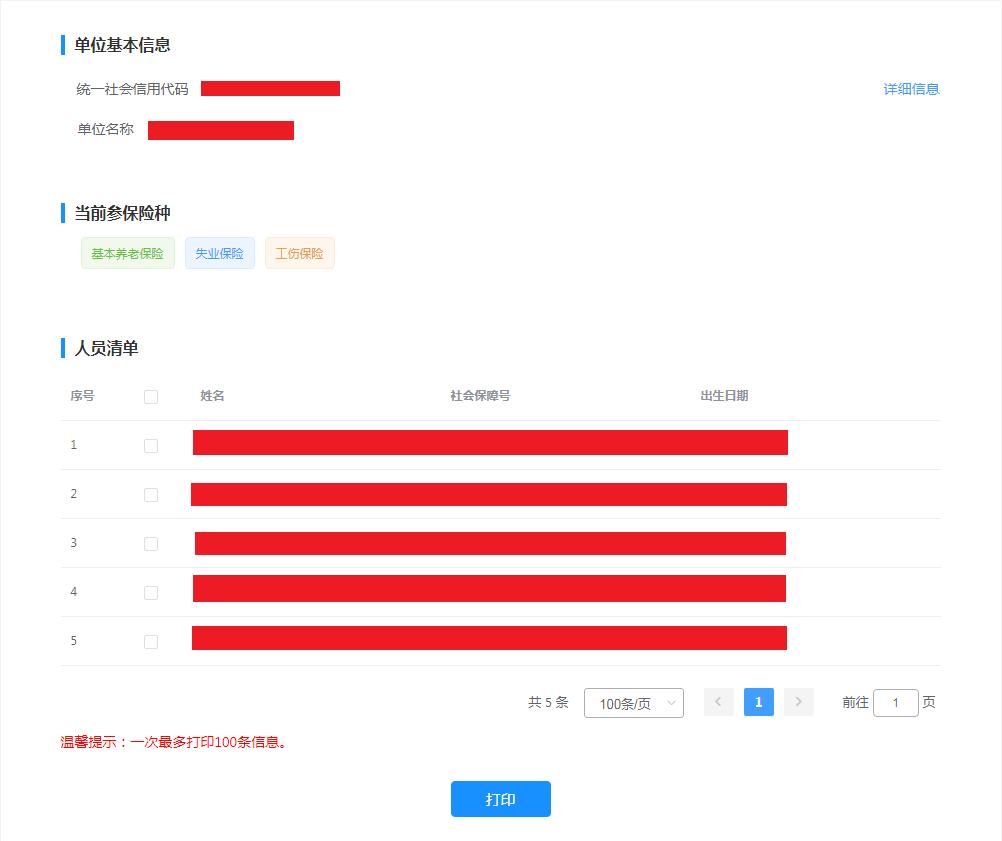This screenshot has width=1002, height=841.
Task: Check the checkbox for row 3
Action: click(151, 544)
